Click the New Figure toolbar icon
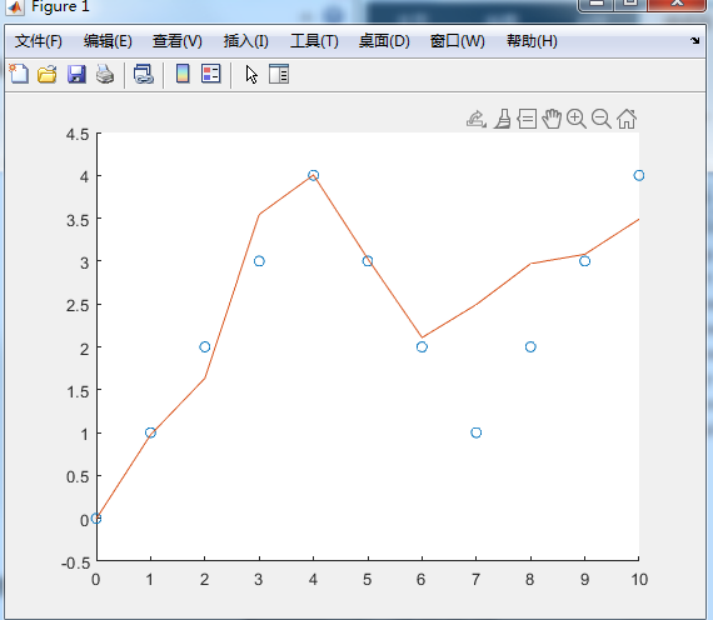713x620 pixels. coord(19,74)
